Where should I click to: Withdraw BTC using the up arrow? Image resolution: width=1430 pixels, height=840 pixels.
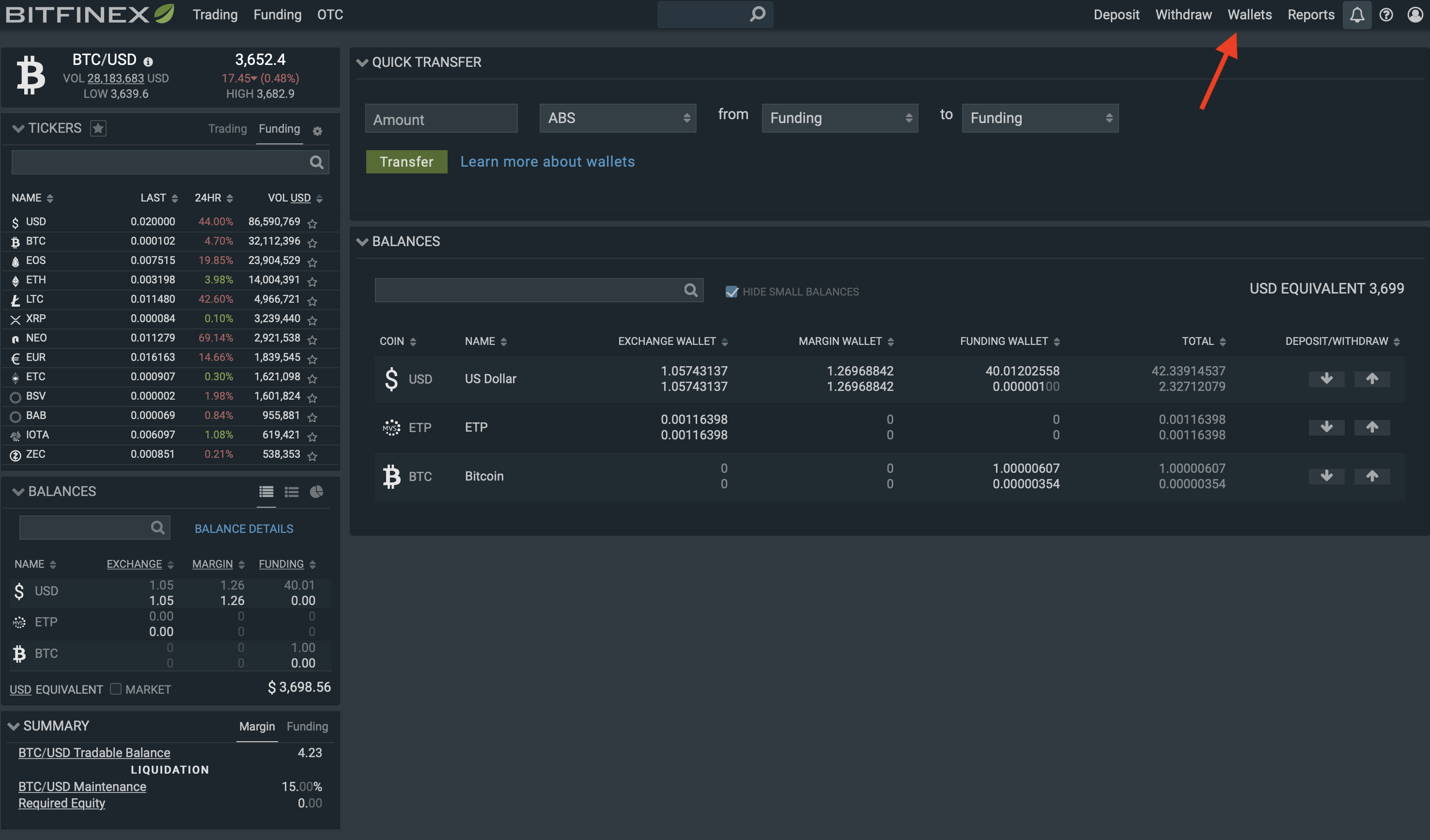click(x=1371, y=476)
